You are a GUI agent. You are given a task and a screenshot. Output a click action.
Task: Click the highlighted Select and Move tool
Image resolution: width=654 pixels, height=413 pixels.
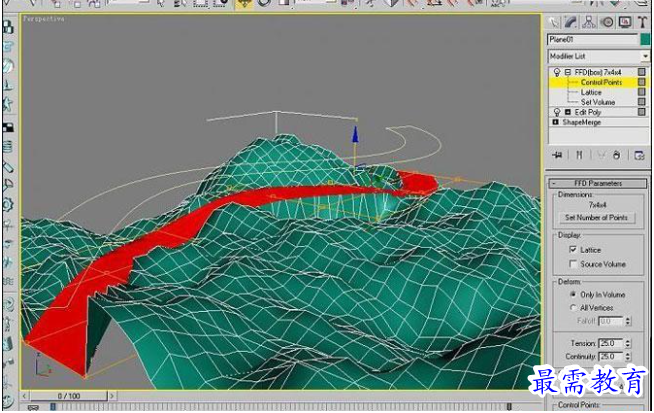click(x=244, y=3)
